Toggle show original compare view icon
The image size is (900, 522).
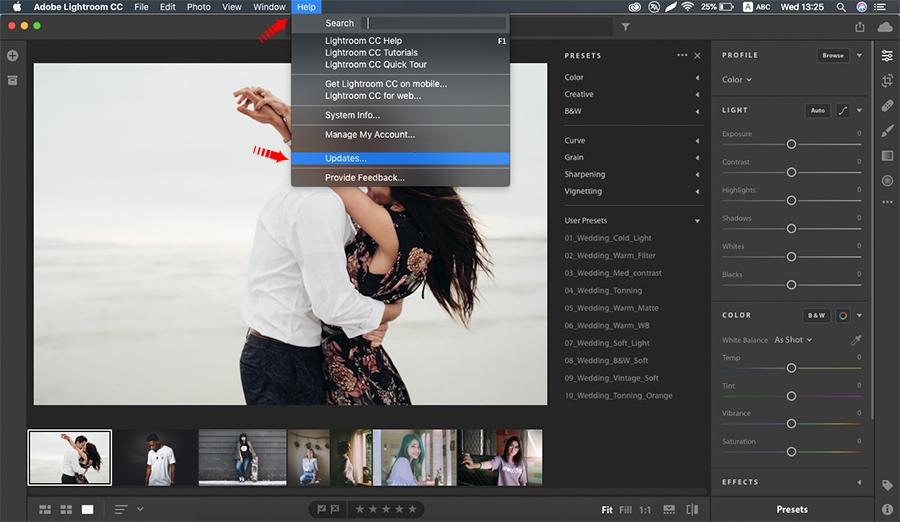point(690,509)
